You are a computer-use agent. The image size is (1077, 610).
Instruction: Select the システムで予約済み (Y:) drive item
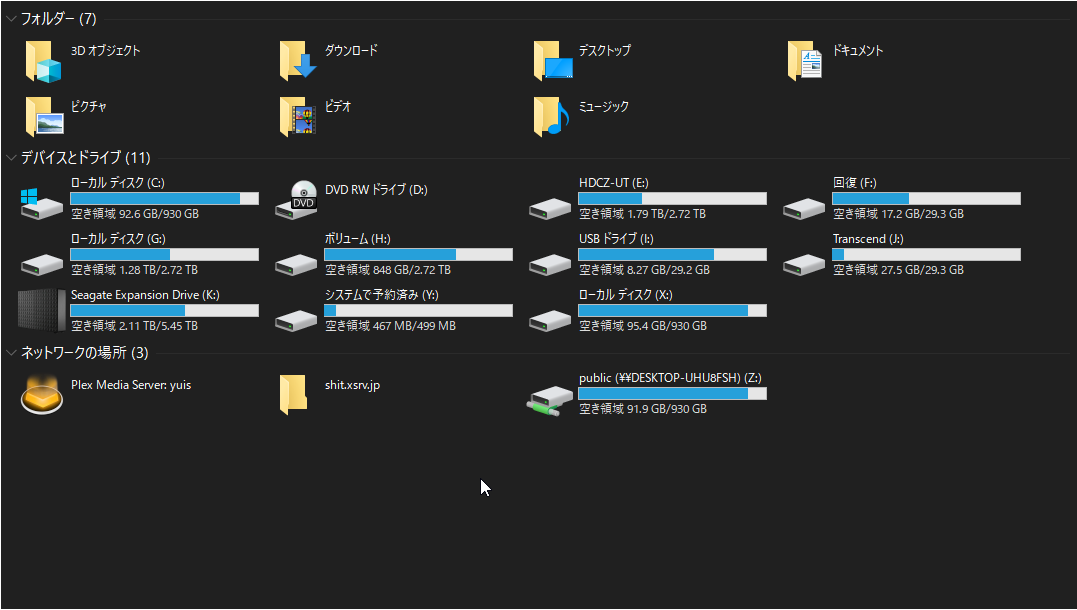(381, 295)
